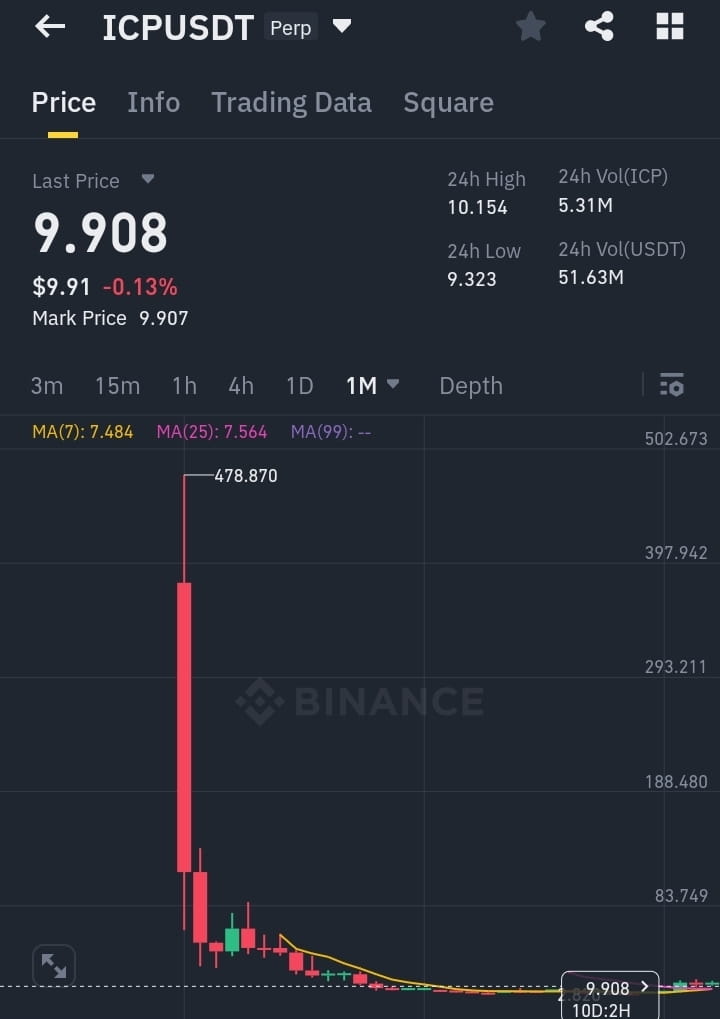Open the Trading Data tab
Screen dimensions: 720x1019
291,103
